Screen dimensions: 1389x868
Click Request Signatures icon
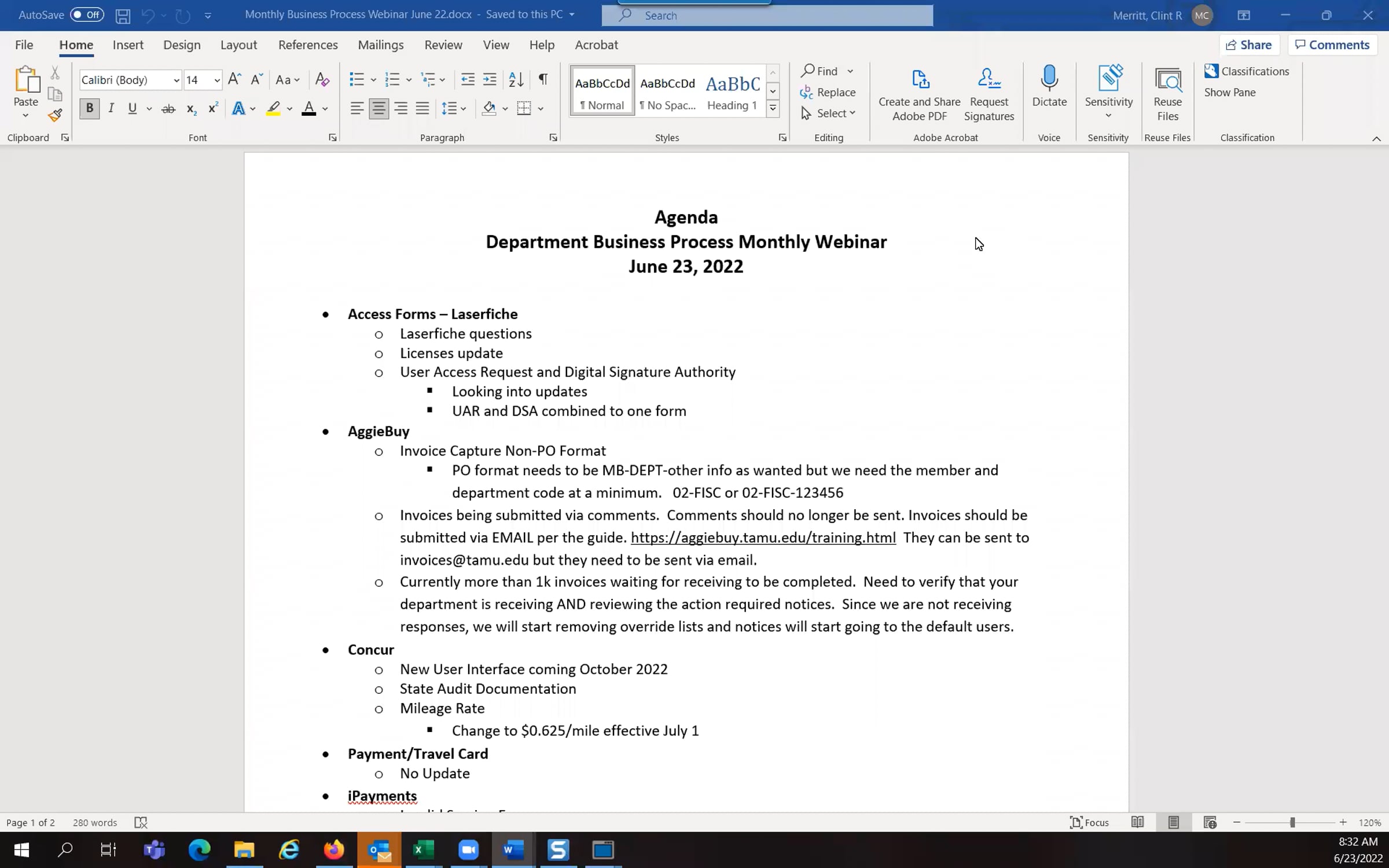click(x=989, y=94)
